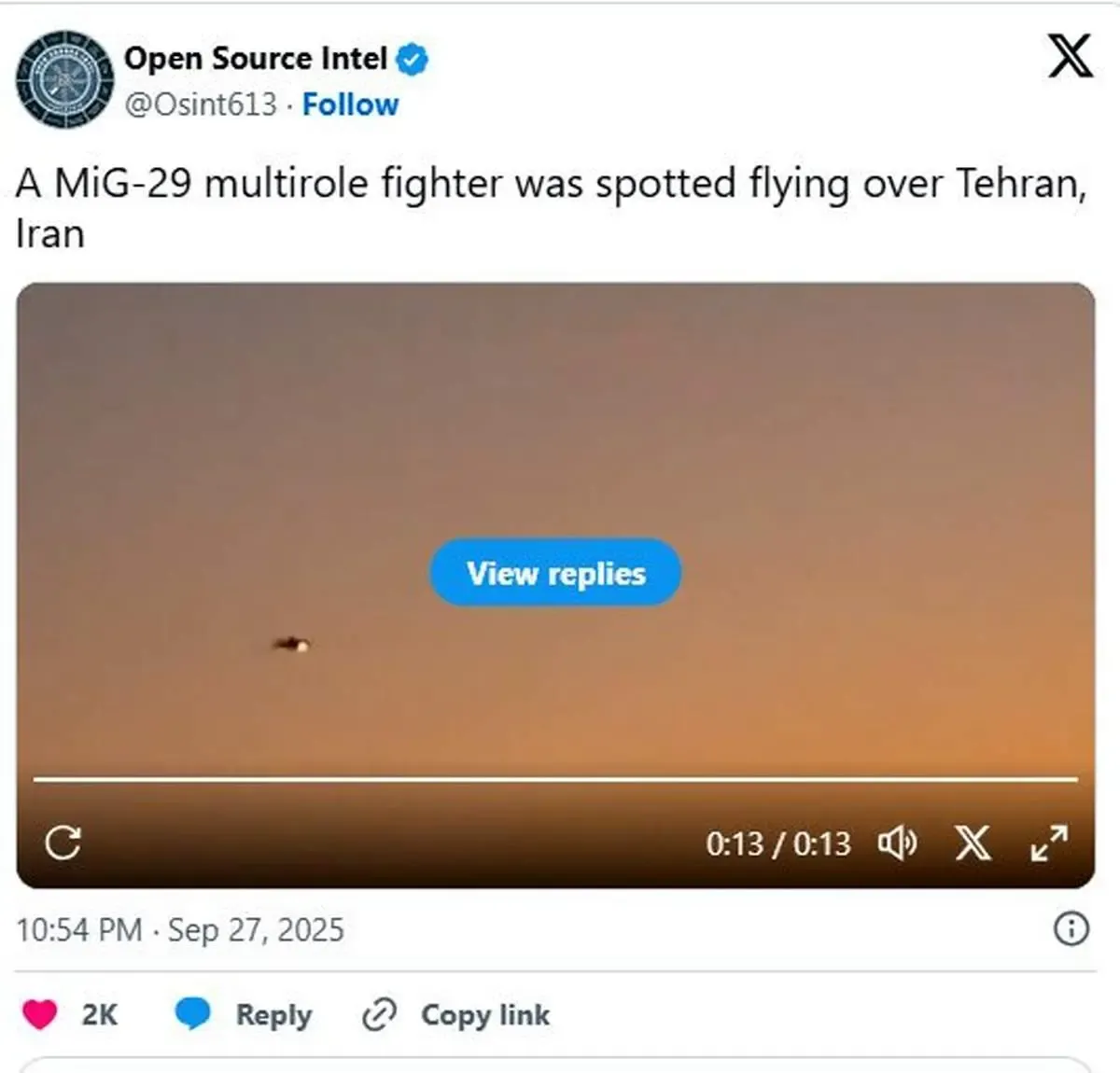Open the 10:54 PM Sep 27 timestamp
Viewport: 1120px width, 1073px height.
coord(180,930)
